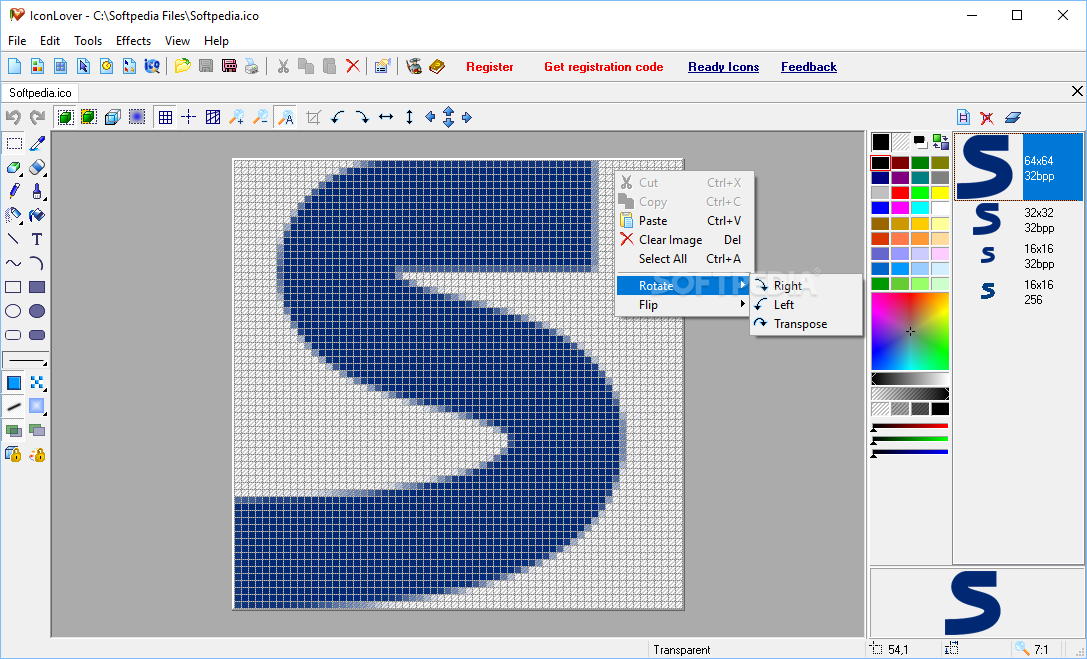Choose Paste from the context menu
This screenshot has width=1087, height=659.
(684, 220)
